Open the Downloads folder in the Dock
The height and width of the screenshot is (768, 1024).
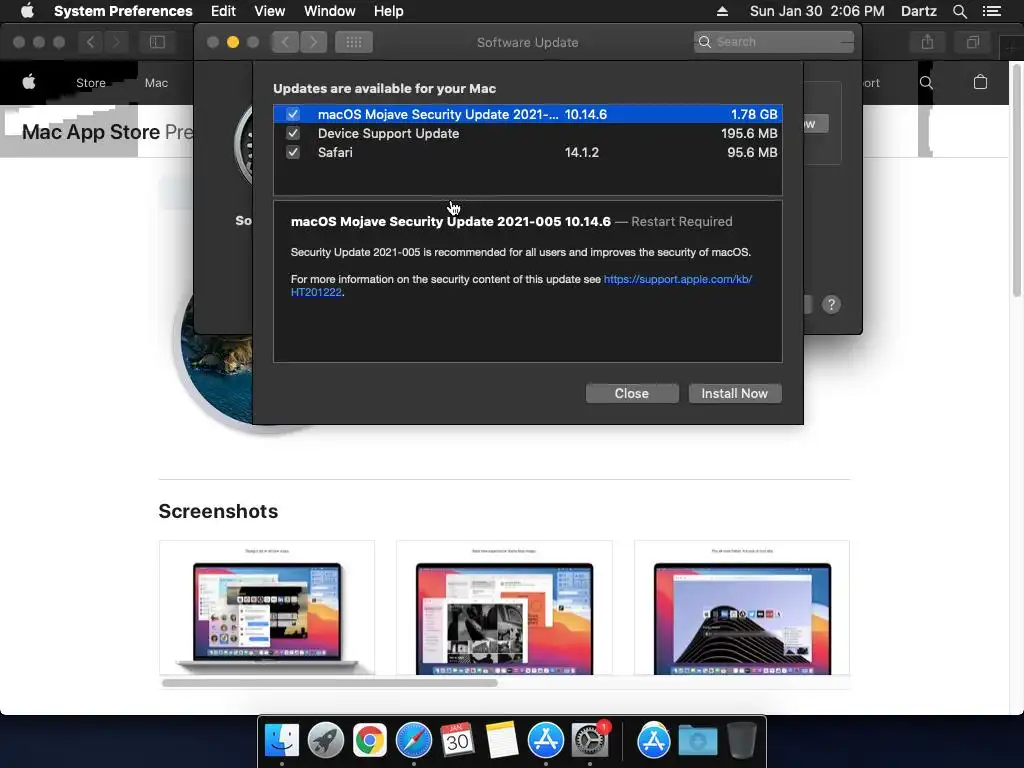coord(697,741)
